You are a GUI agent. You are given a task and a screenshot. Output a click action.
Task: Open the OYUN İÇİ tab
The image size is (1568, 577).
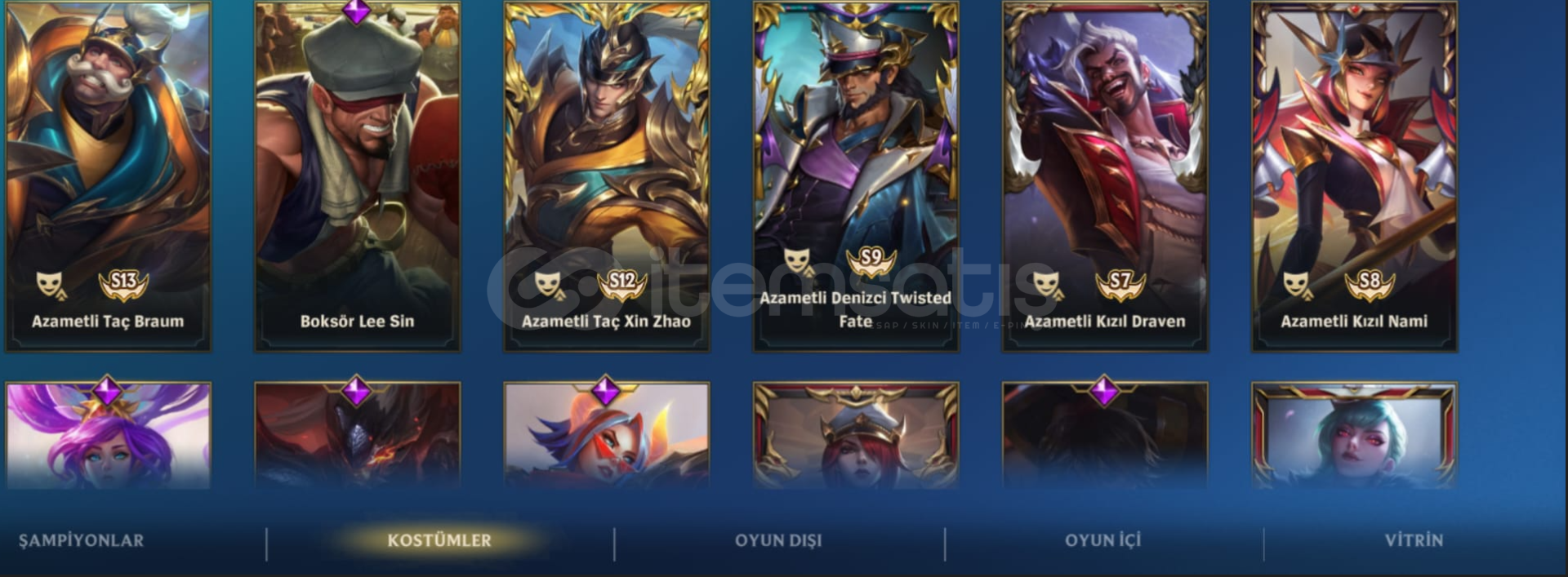coord(1102,540)
